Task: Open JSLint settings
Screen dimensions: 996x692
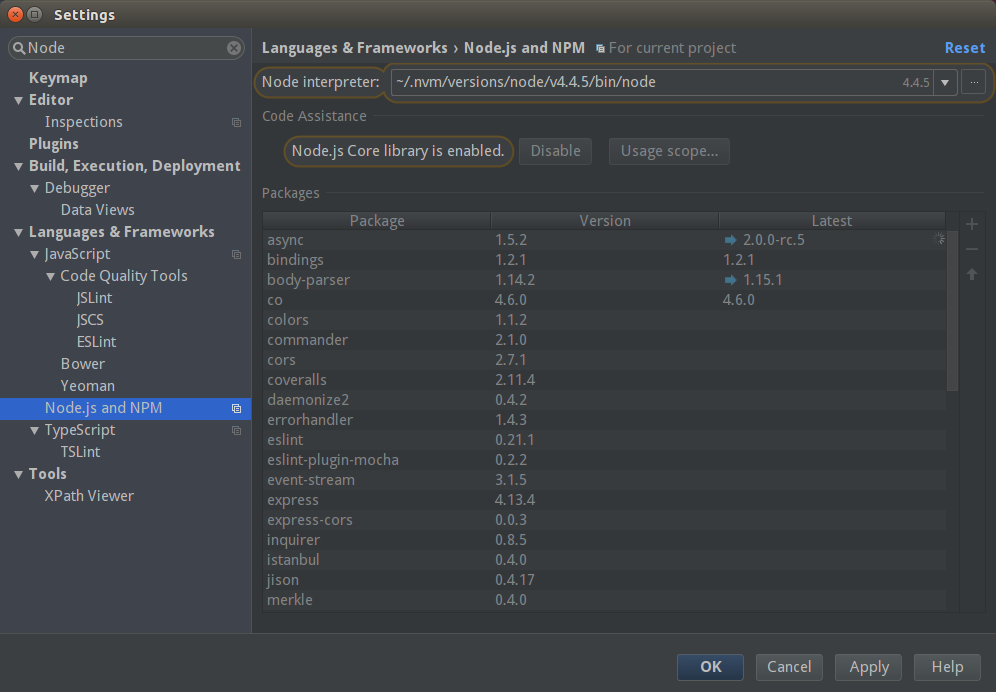Action: point(95,298)
